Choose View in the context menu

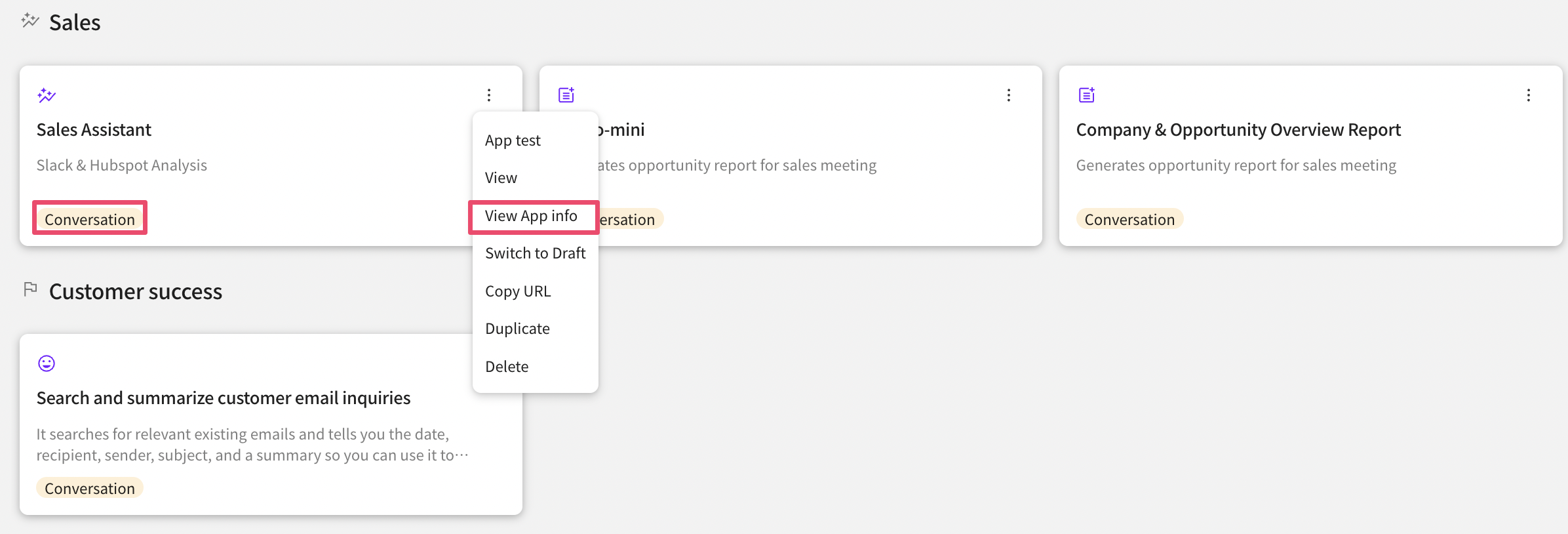[501, 178]
